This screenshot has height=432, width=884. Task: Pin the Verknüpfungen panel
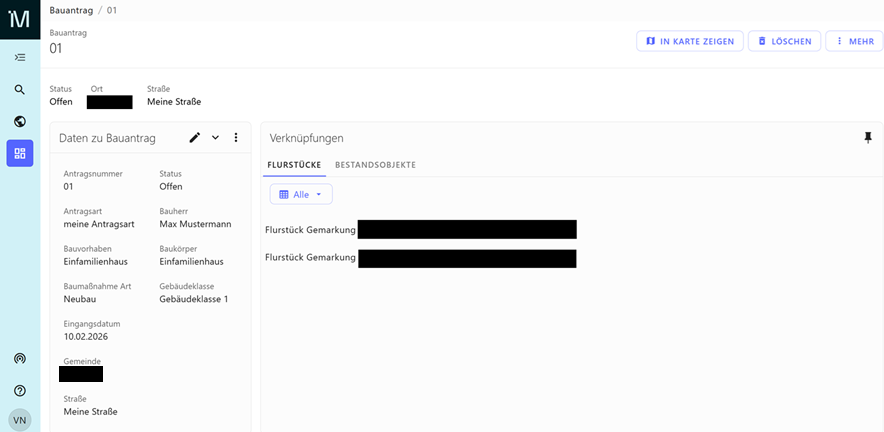click(868, 138)
